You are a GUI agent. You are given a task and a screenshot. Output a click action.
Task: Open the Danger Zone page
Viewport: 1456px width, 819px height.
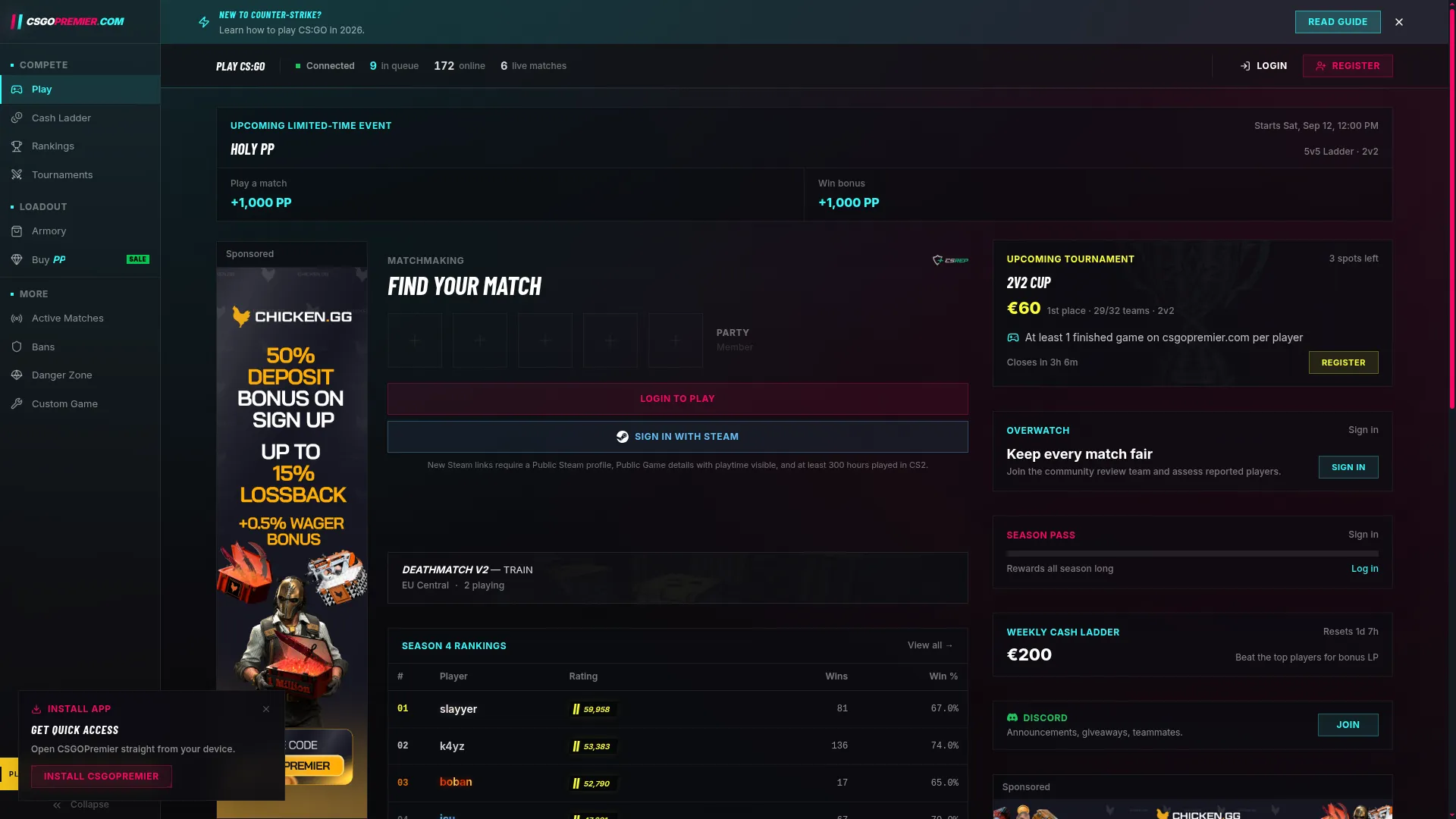pyautogui.click(x=80, y=375)
